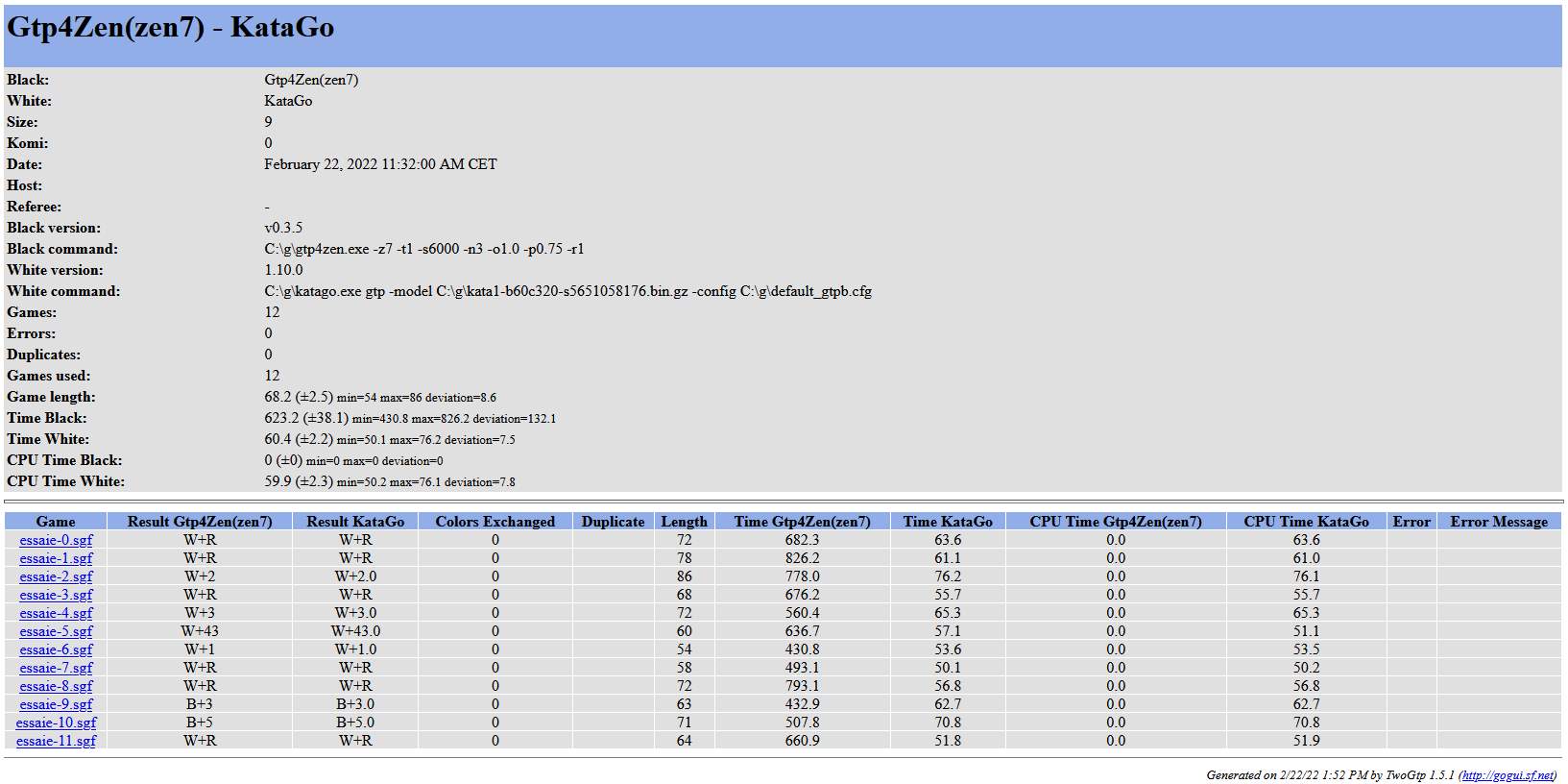Click the 'Length' column header
1568x784 pixels.
click(x=684, y=522)
